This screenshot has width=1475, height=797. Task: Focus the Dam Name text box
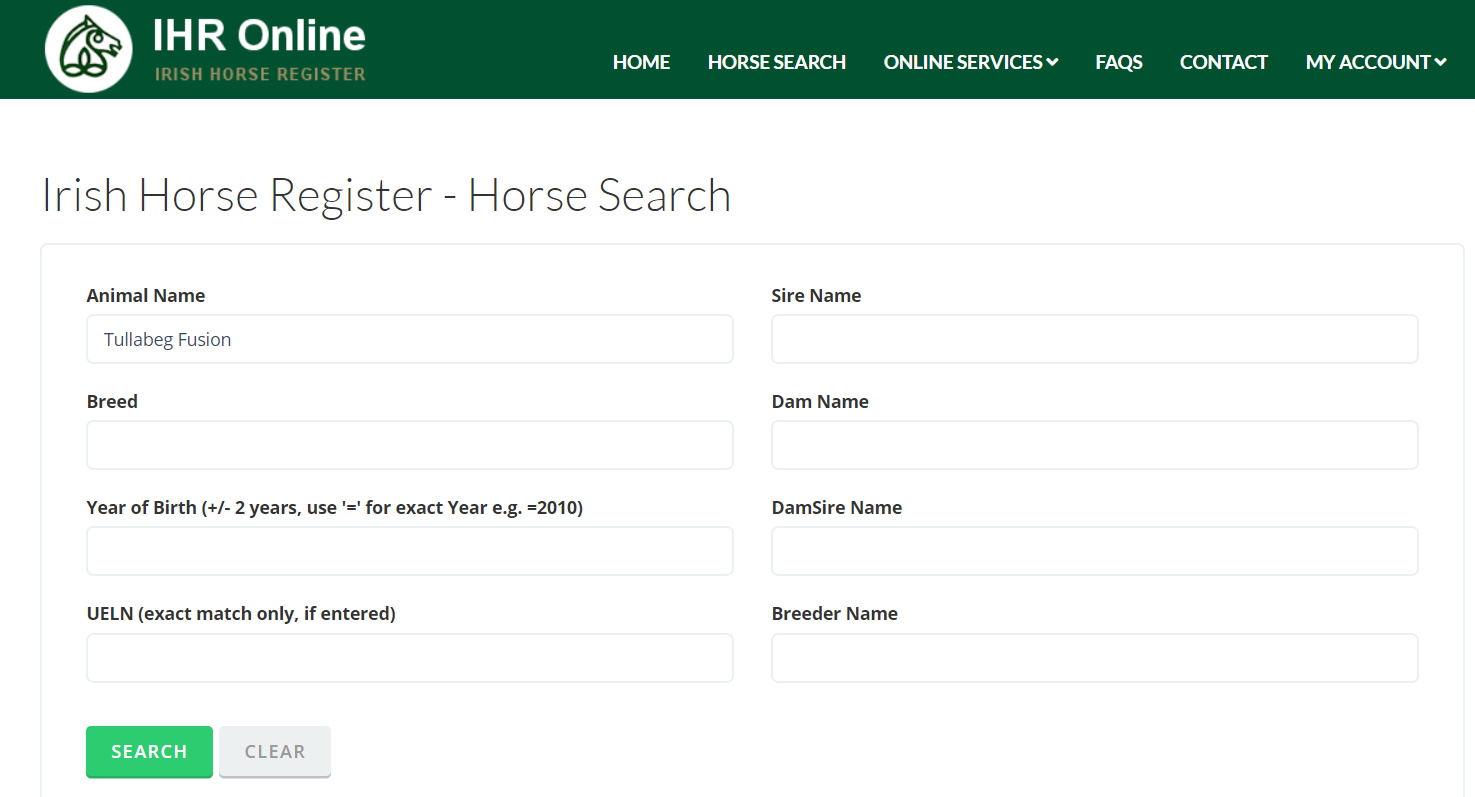(x=1094, y=445)
